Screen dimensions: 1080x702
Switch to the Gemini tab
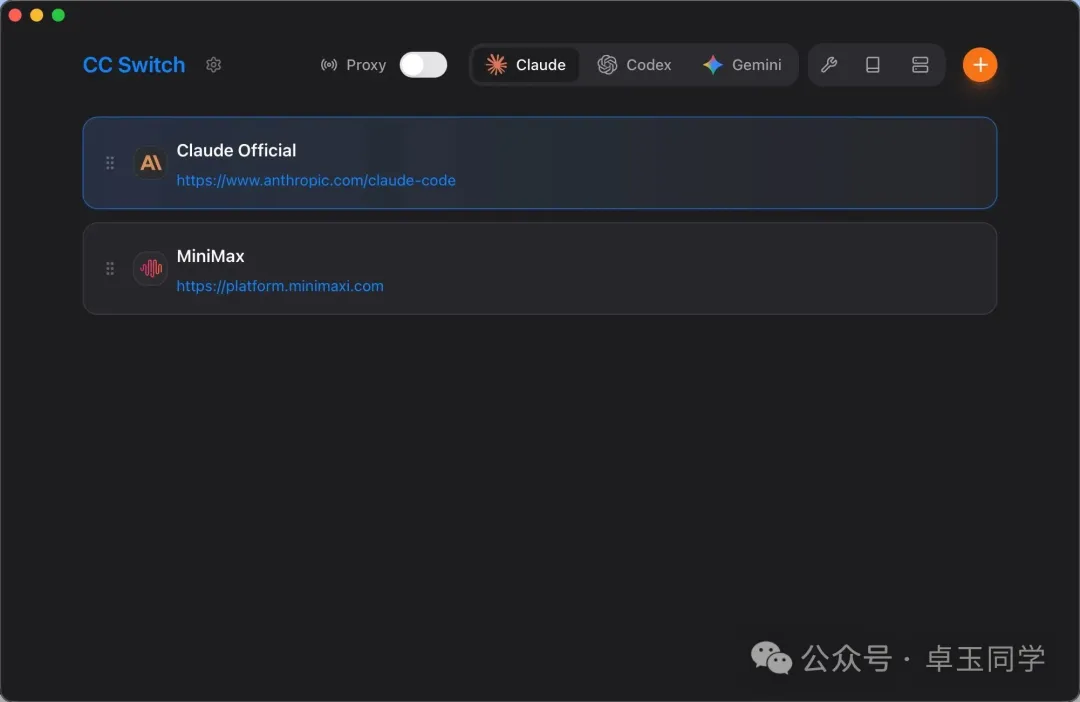(x=742, y=65)
